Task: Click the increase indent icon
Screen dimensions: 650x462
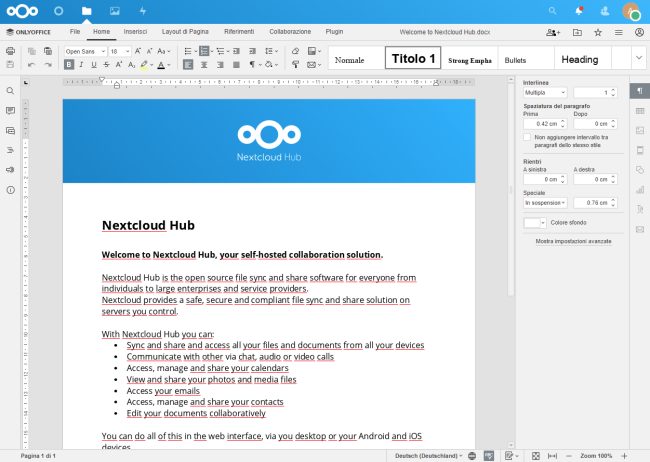Action: (252, 51)
